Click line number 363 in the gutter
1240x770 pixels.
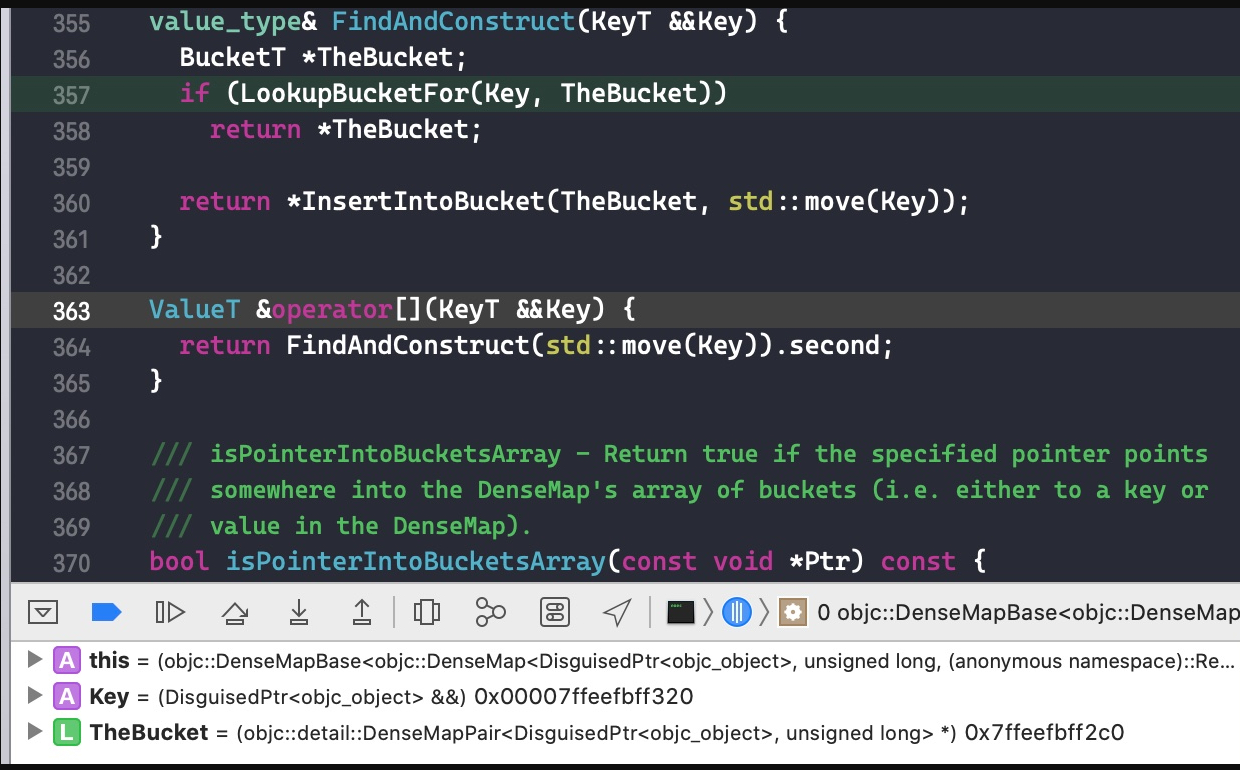(70, 311)
